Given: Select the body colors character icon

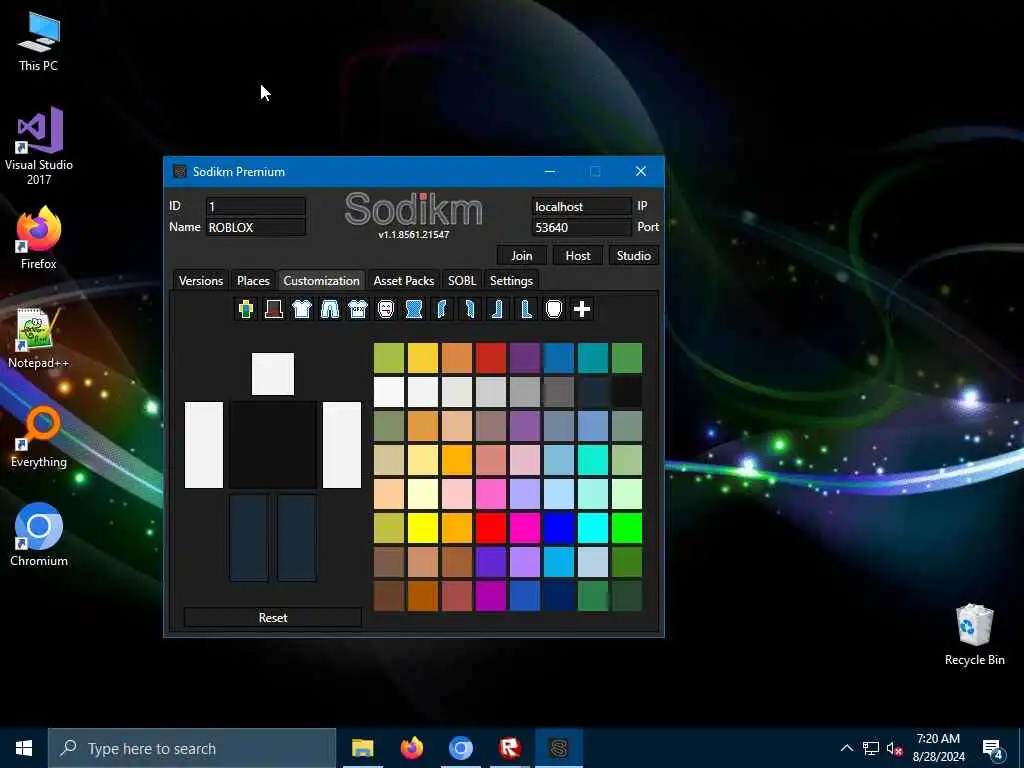Looking at the screenshot, I should tap(246, 309).
